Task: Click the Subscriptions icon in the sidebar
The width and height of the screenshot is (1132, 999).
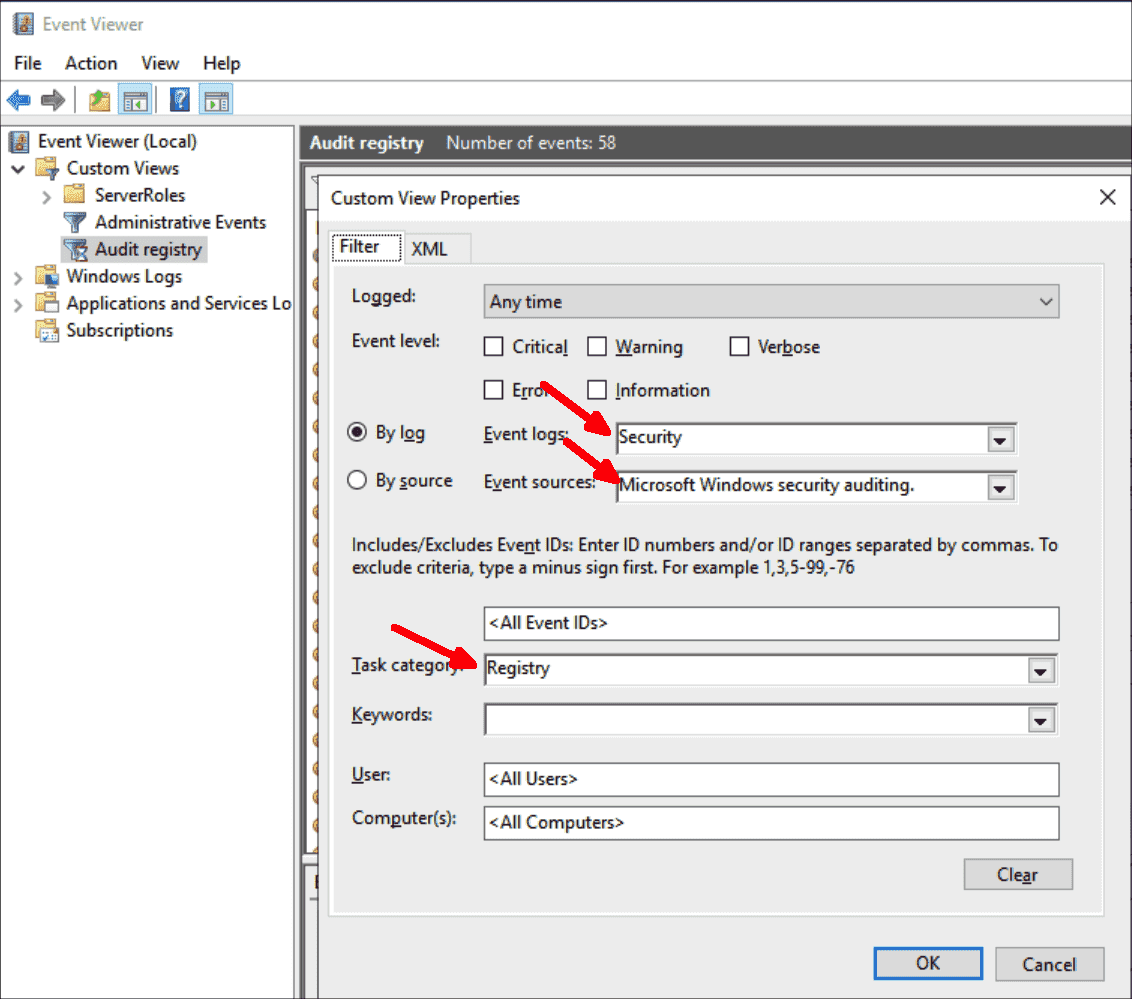Action: (x=47, y=330)
